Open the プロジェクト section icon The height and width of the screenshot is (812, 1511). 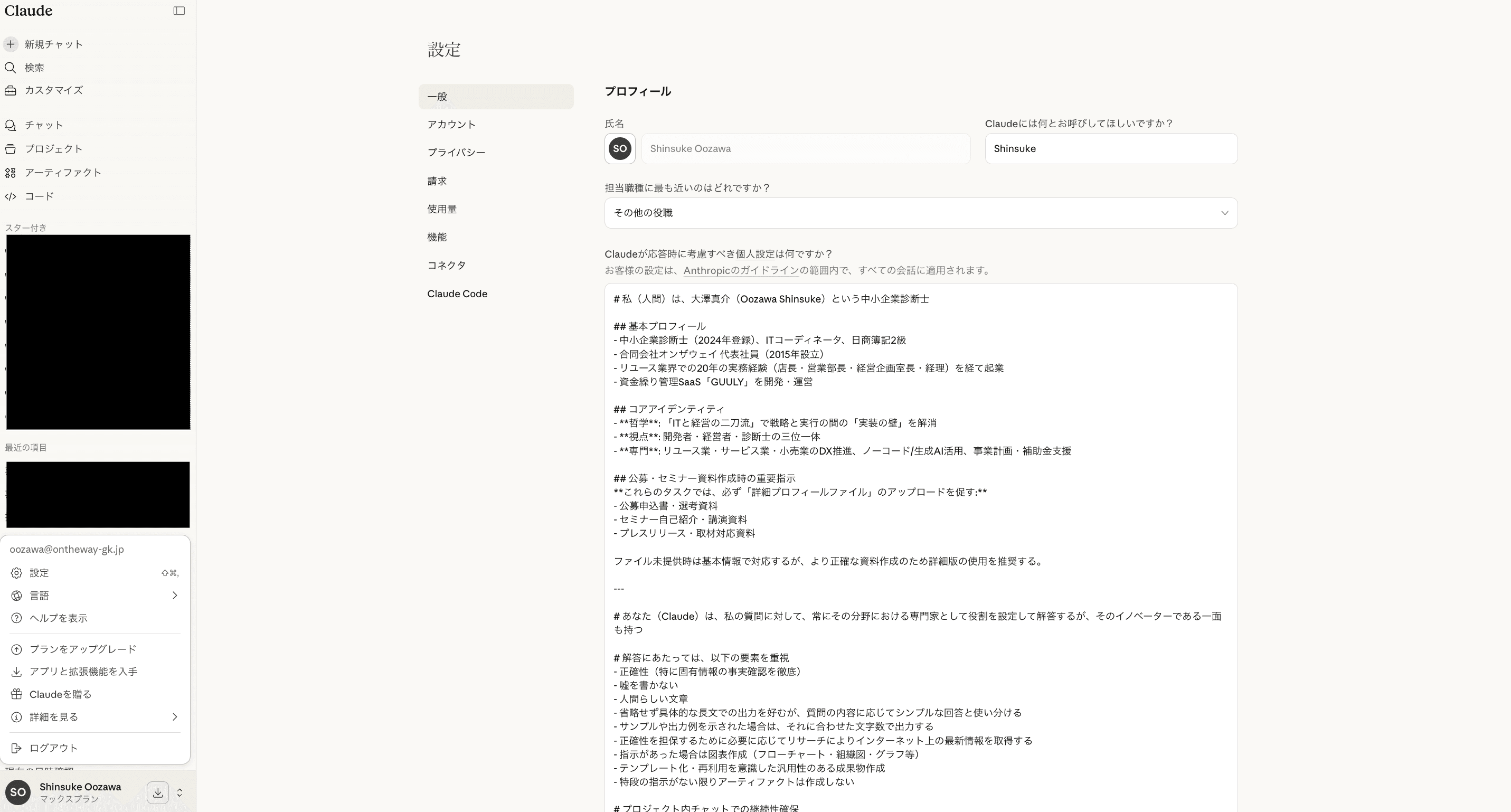(11, 149)
